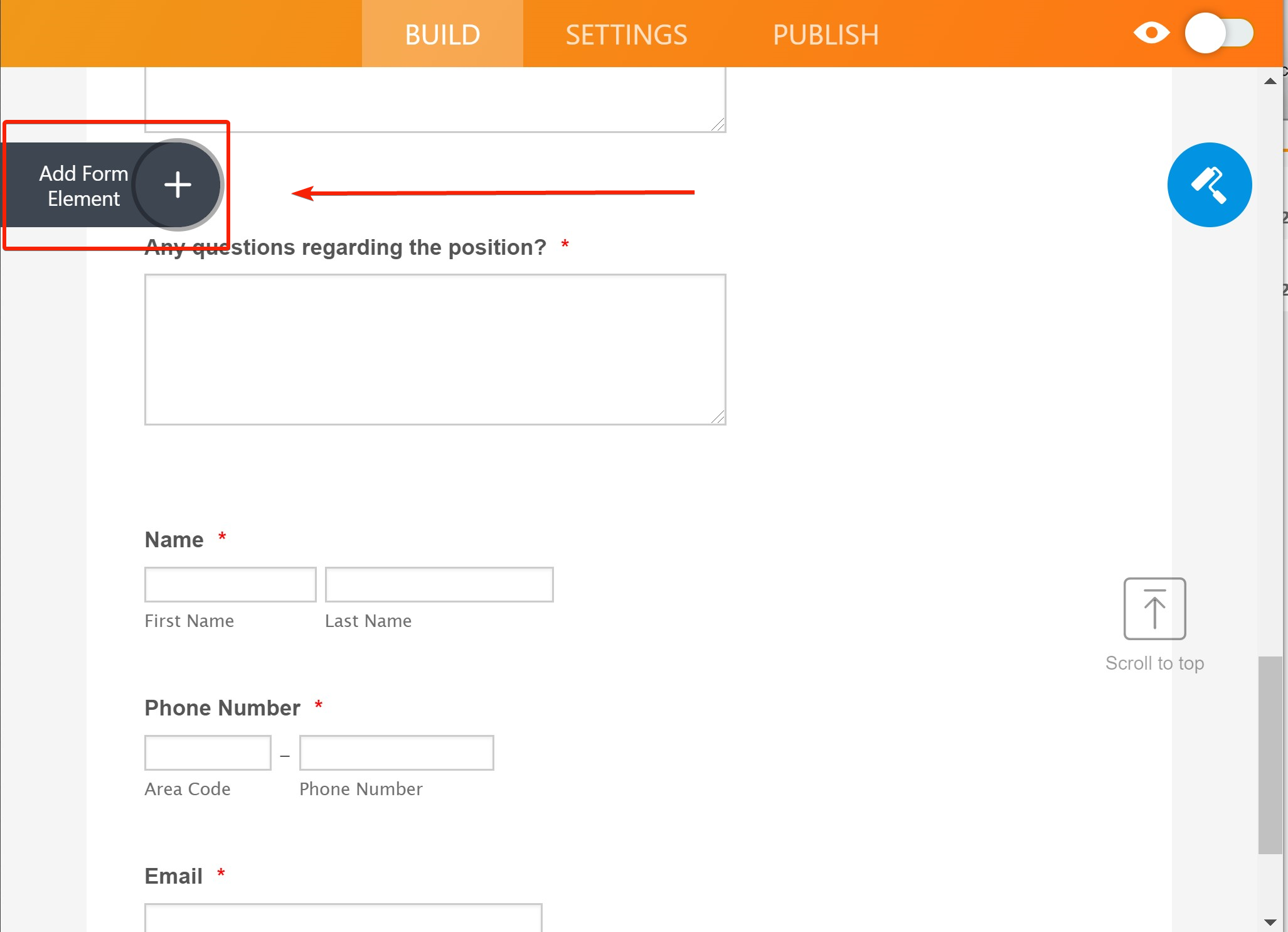Screen dimensions: 1288x932
Task: Select 'Any questions regarding the position?' label
Action: (x=346, y=247)
